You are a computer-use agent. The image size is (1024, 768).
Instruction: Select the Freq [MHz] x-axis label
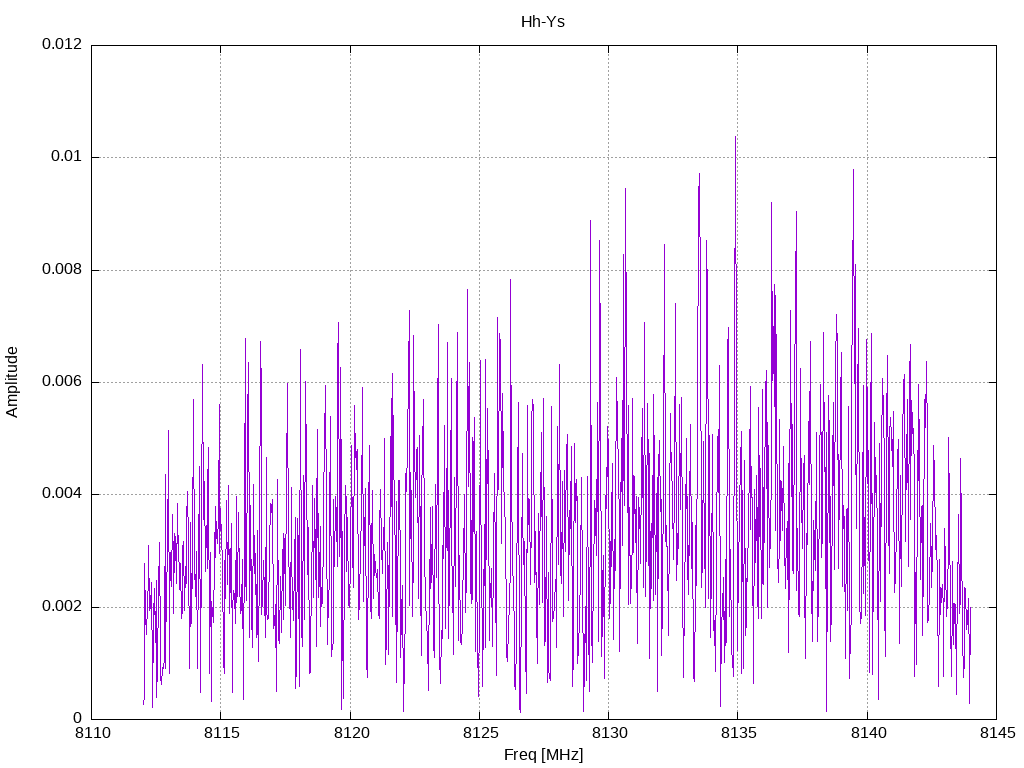(x=543, y=755)
